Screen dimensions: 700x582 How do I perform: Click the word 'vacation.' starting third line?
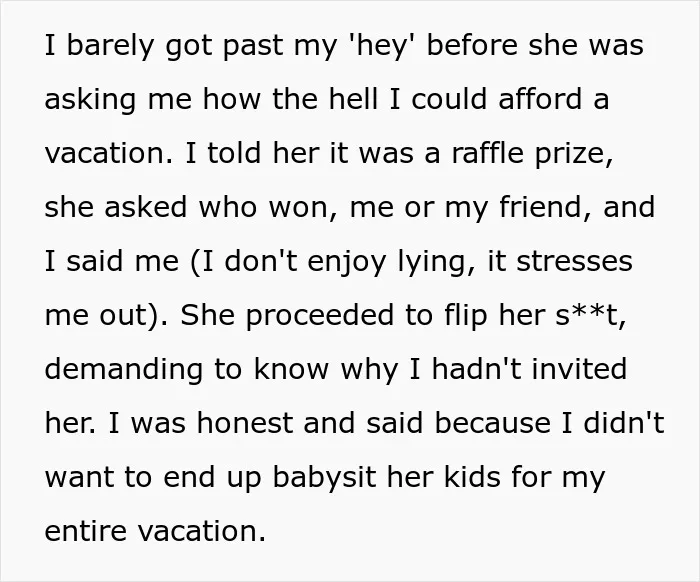[109, 153]
